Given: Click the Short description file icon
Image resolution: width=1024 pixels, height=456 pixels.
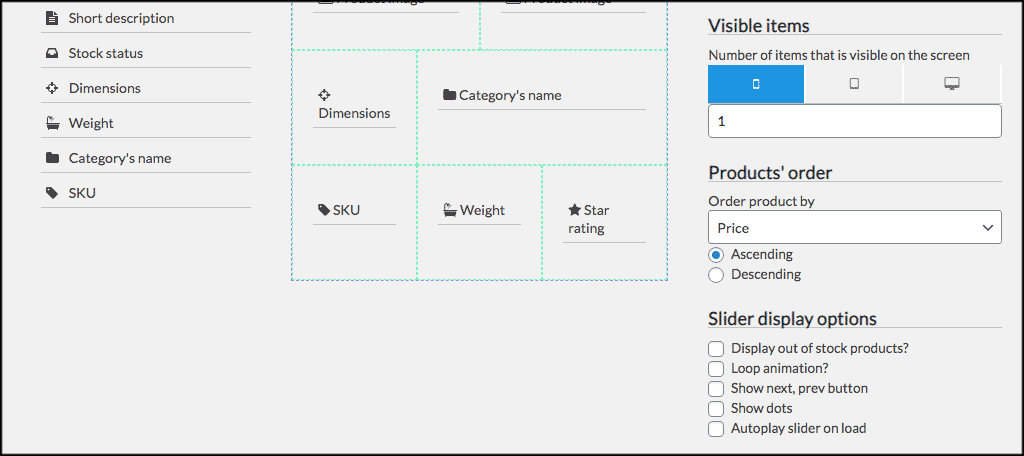Looking at the screenshot, I should [52, 18].
